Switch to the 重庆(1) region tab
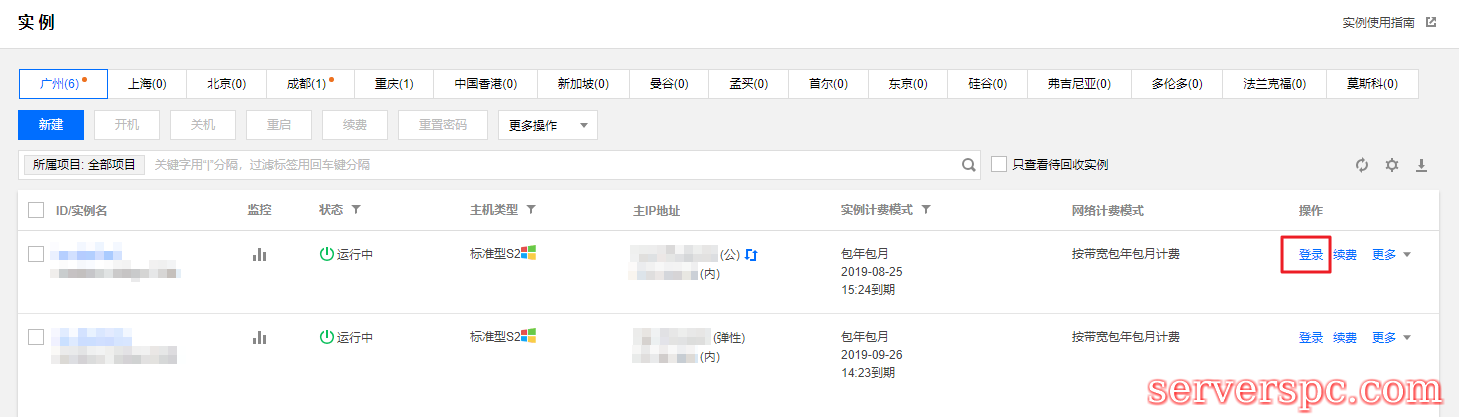 pyautogui.click(x=394, y=84)
